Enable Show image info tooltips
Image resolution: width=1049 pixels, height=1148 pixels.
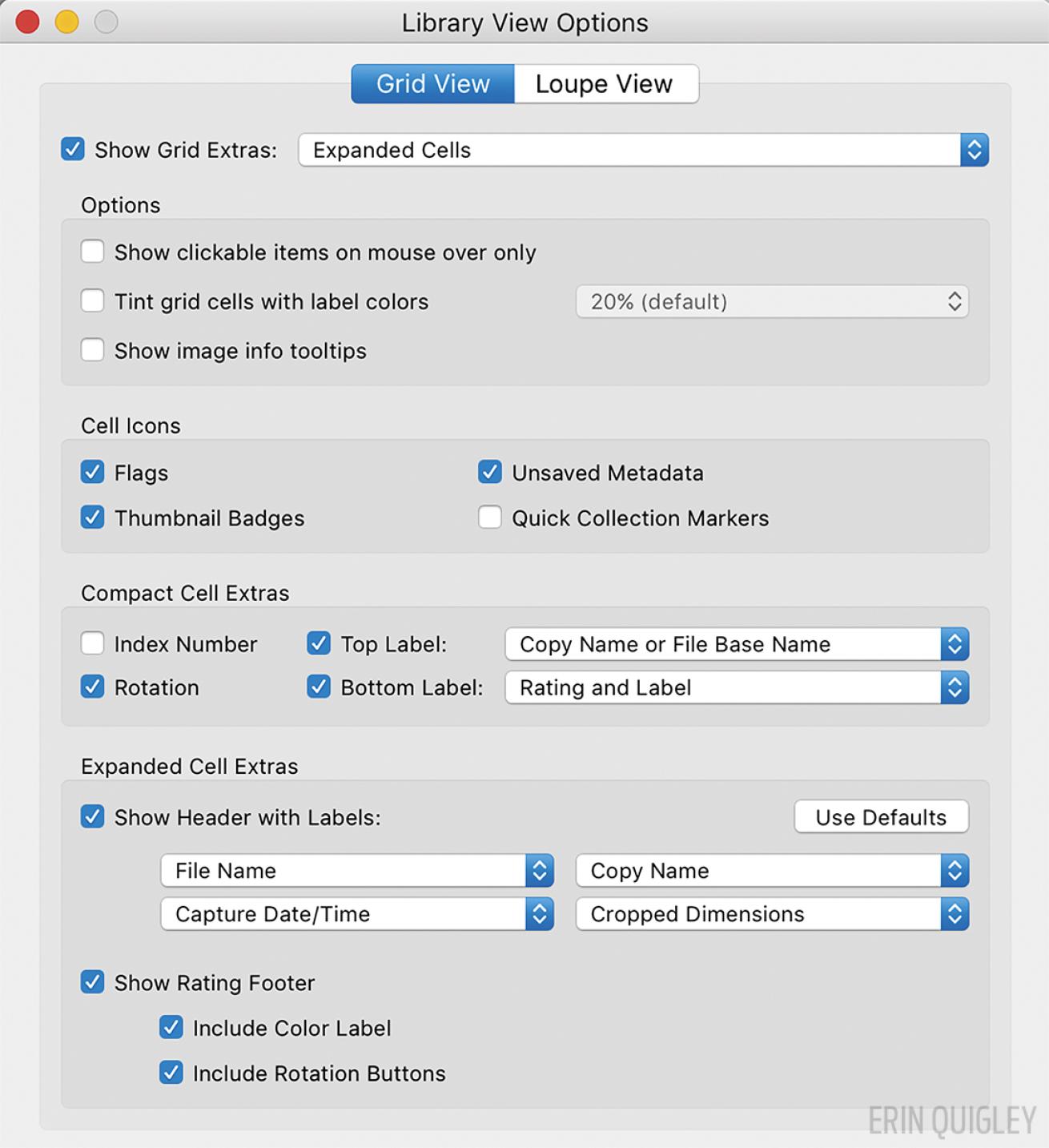tap(93, 351)
